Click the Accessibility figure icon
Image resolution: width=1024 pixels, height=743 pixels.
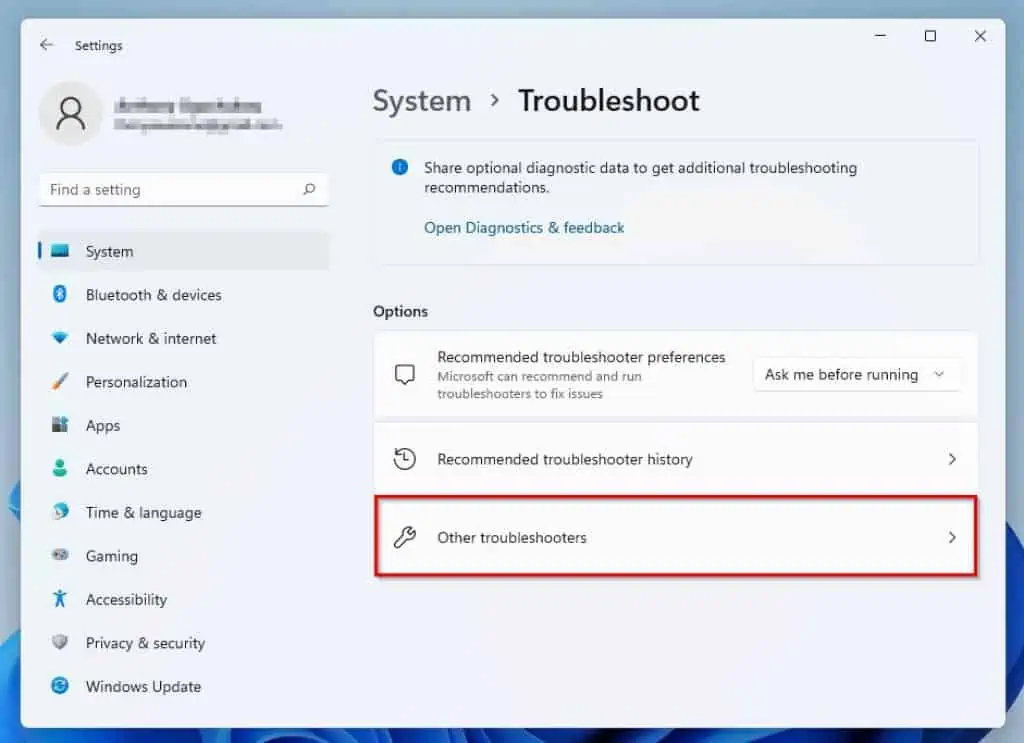[59, 598]
